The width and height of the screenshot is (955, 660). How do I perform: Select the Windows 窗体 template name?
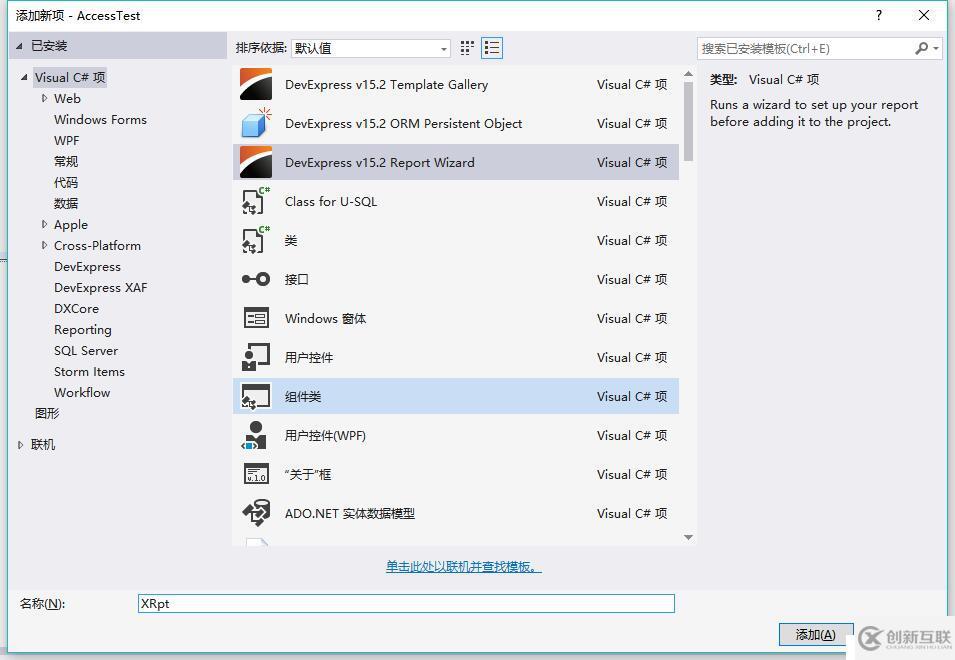point(325,318)
